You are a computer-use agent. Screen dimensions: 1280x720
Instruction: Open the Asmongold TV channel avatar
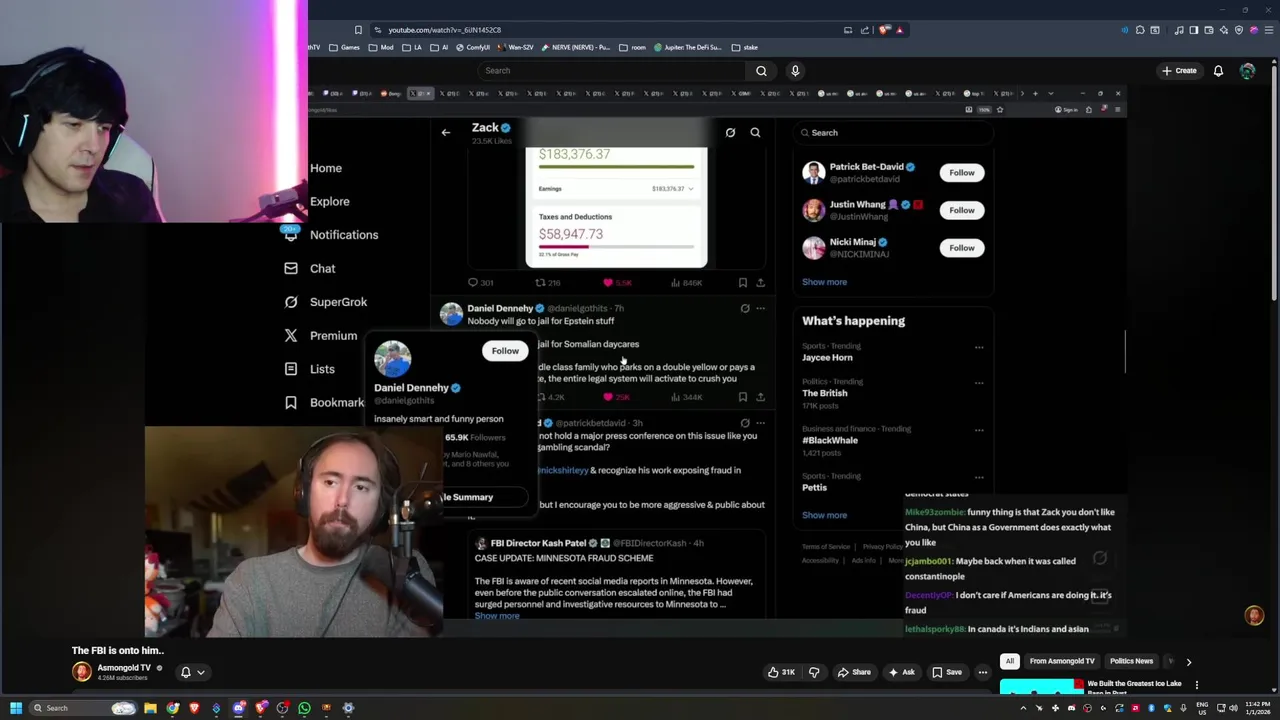click(82, 672)
